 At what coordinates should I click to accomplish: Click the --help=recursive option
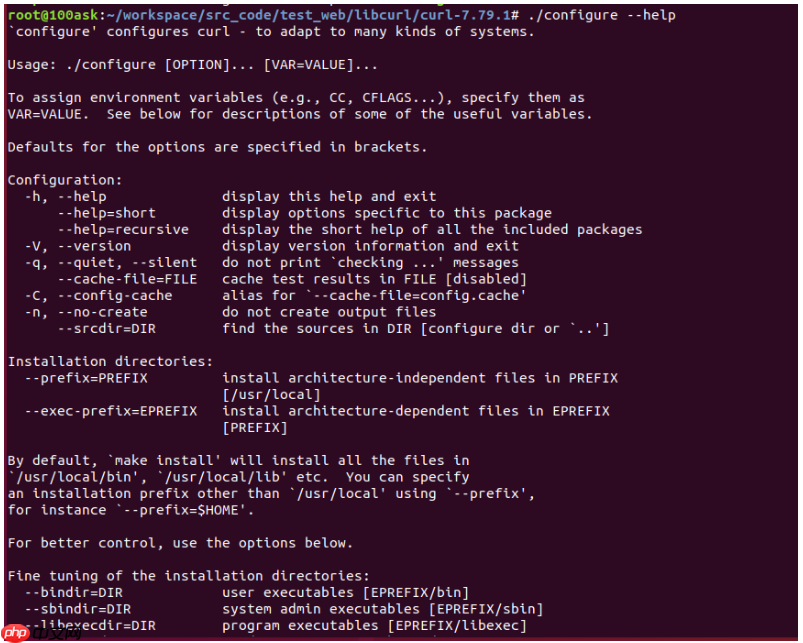[x=123, y=229]
